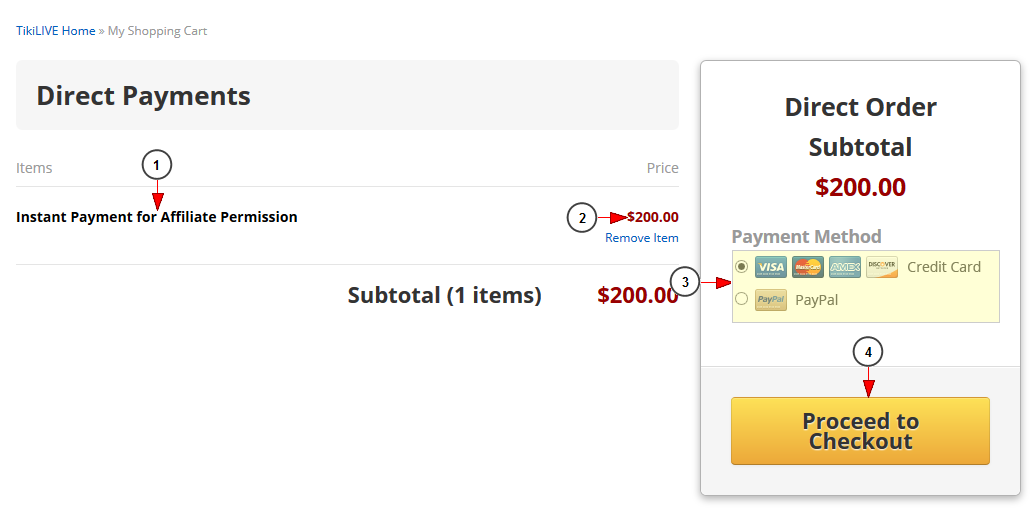Go to TikiLIVE Home breadcrumb
Screen dimensions: 1033x520
click(x=56, y=31)
